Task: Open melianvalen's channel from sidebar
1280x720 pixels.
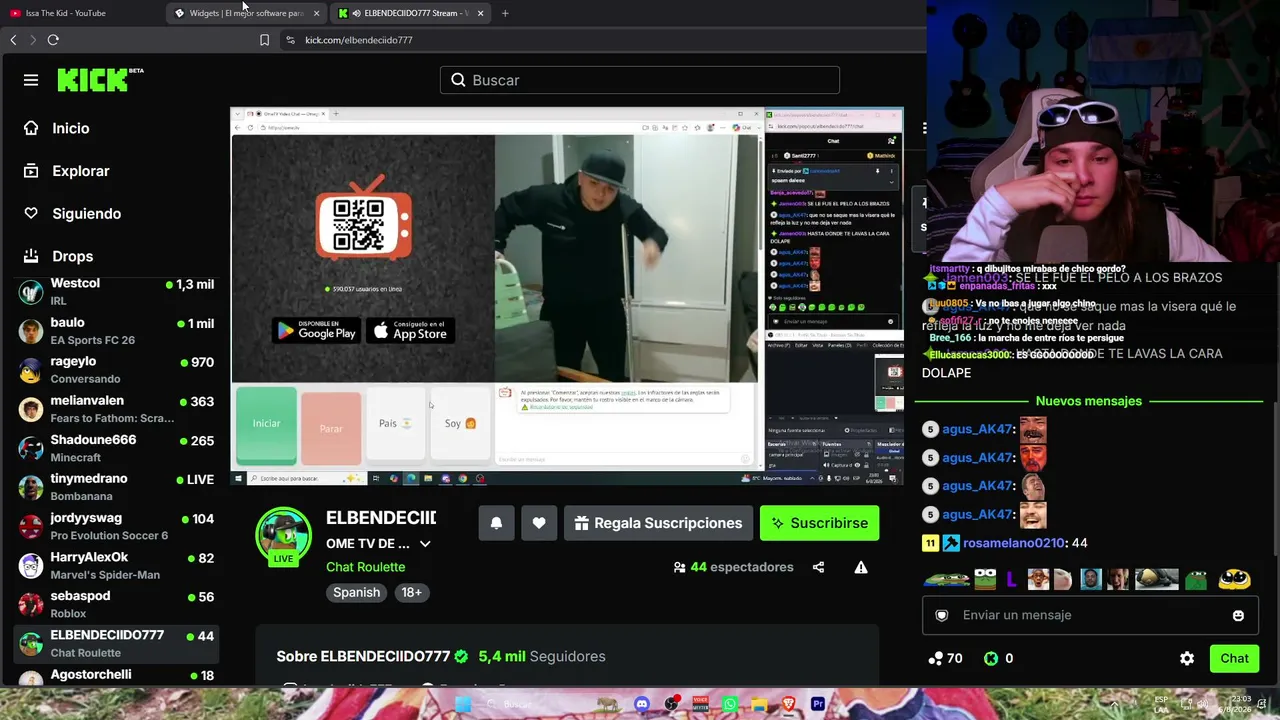Action: [117, 409]
